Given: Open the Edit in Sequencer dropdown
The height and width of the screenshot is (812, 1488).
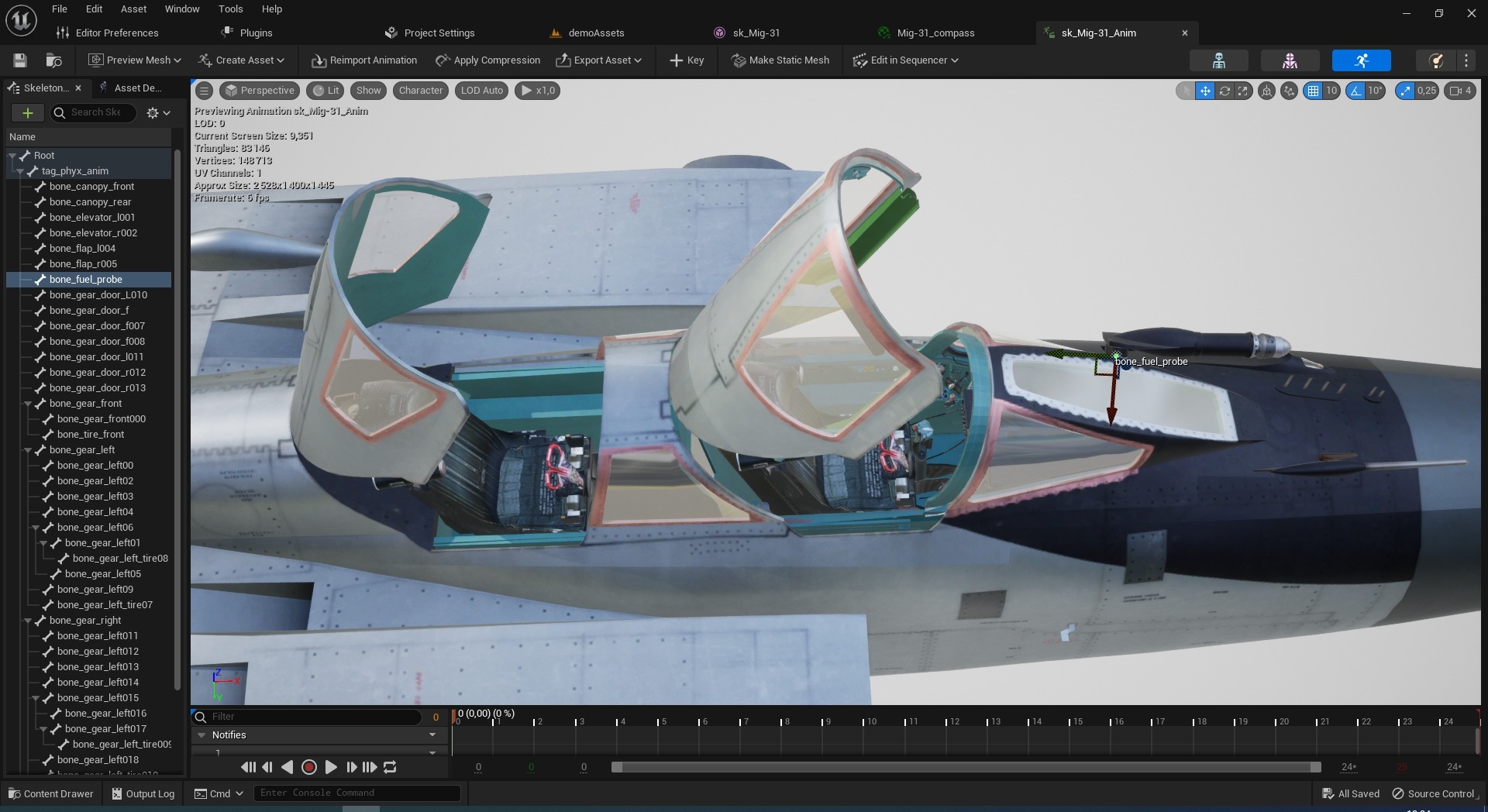Looking at the screenshot, I should click(906, 60).
